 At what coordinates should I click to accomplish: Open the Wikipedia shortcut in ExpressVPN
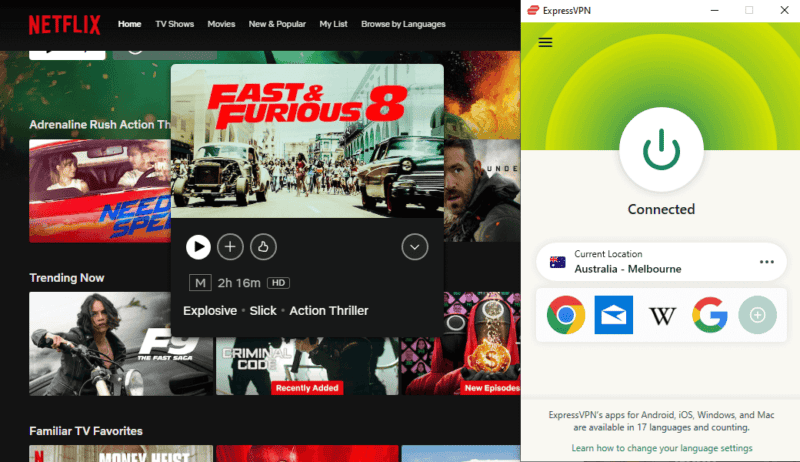tap(662, 316)
